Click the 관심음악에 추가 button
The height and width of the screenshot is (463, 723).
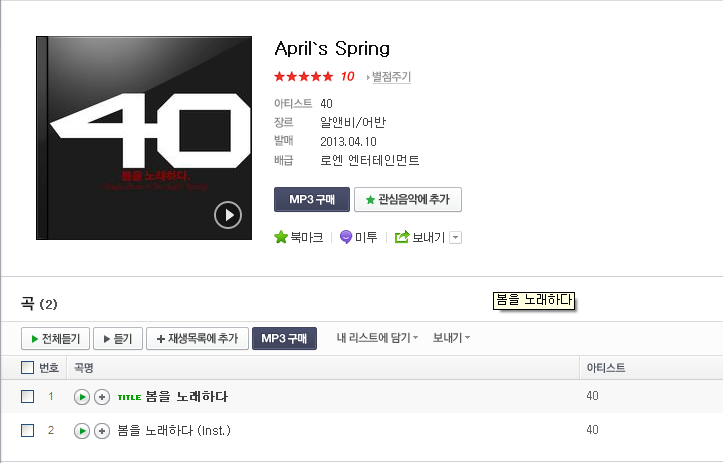pyautogui.click(x=408, y=200)
